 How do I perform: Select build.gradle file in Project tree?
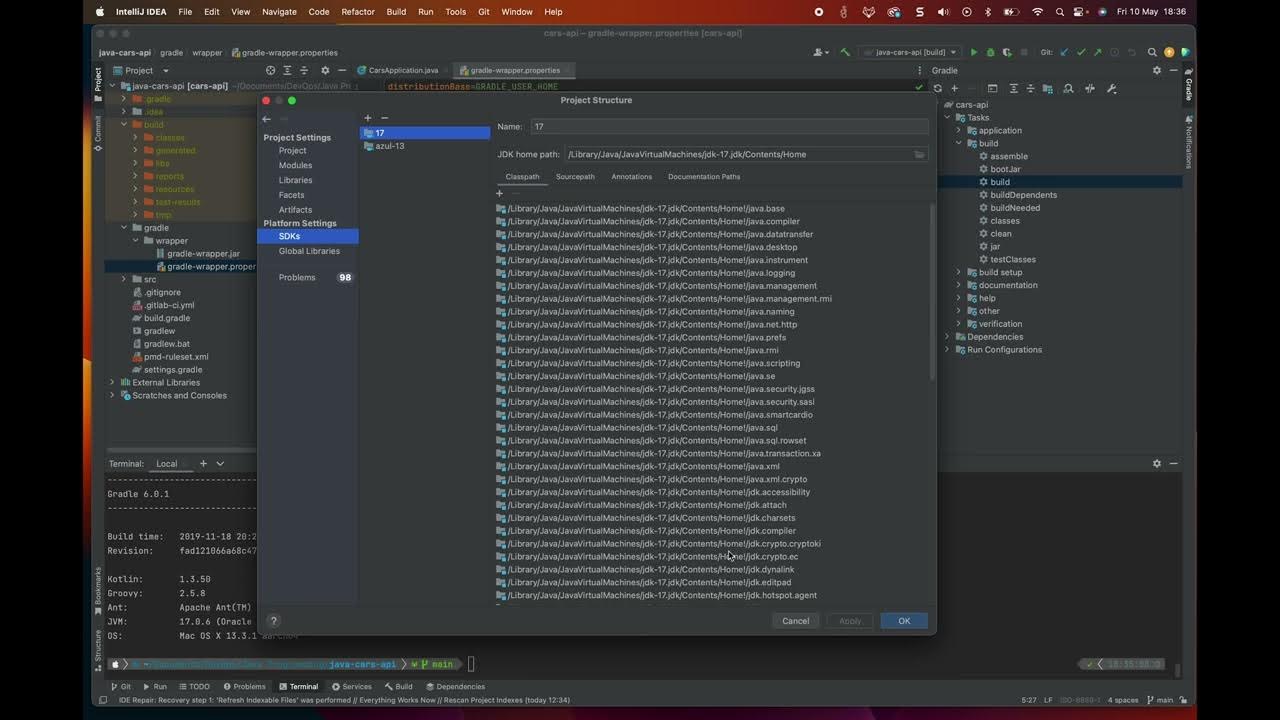[167, 318]
